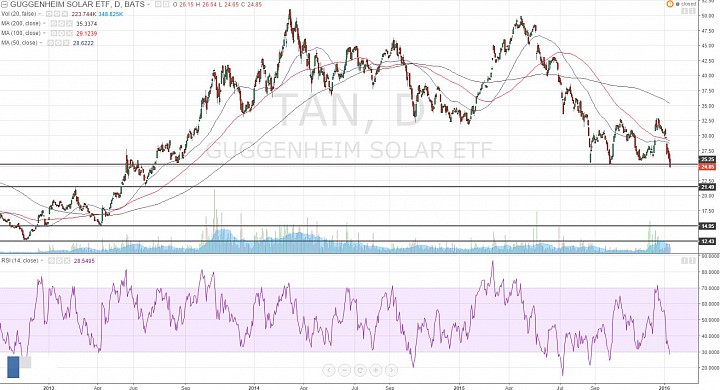Click the MA (100, close) label

tap(21, 34)
